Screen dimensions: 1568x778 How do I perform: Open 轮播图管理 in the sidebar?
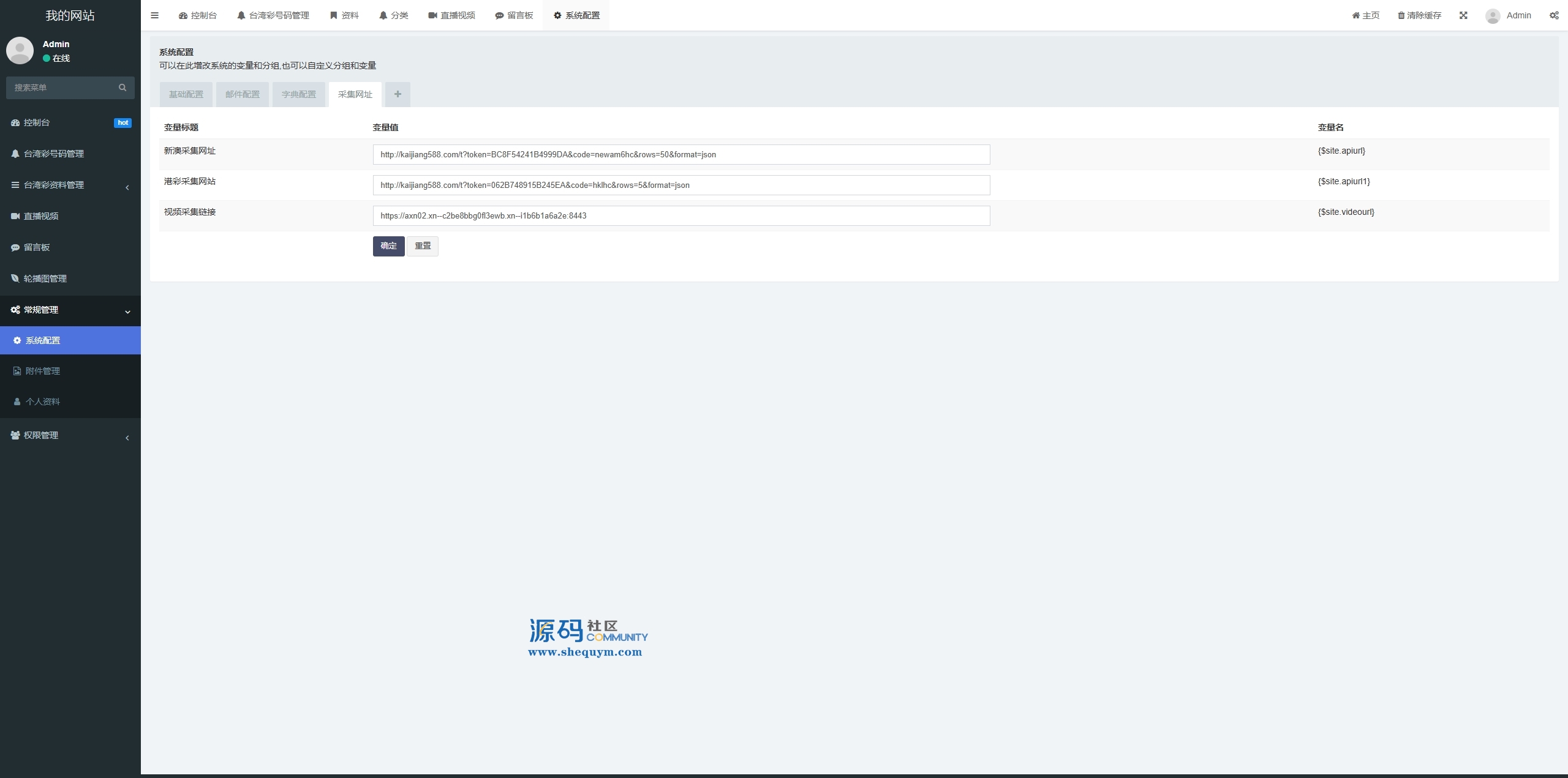[x=45, y=279]
